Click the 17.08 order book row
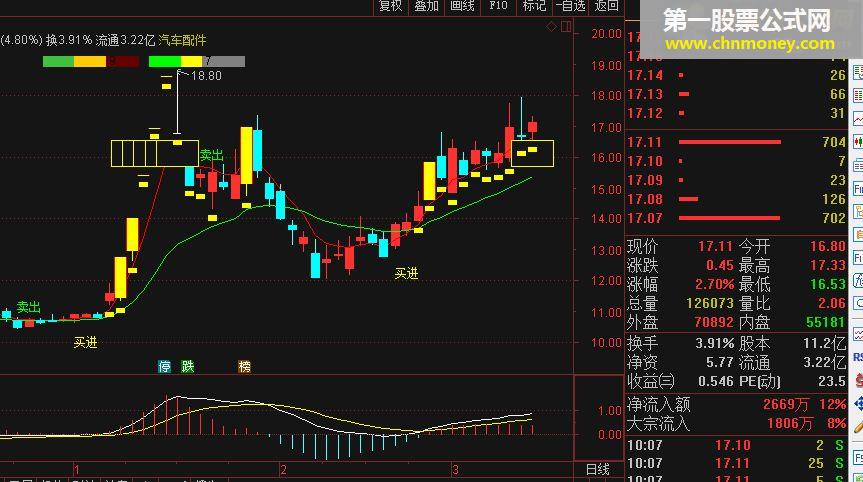Viewport: 863px width, 482px height. pyautogui.click(x=736, y=199)
